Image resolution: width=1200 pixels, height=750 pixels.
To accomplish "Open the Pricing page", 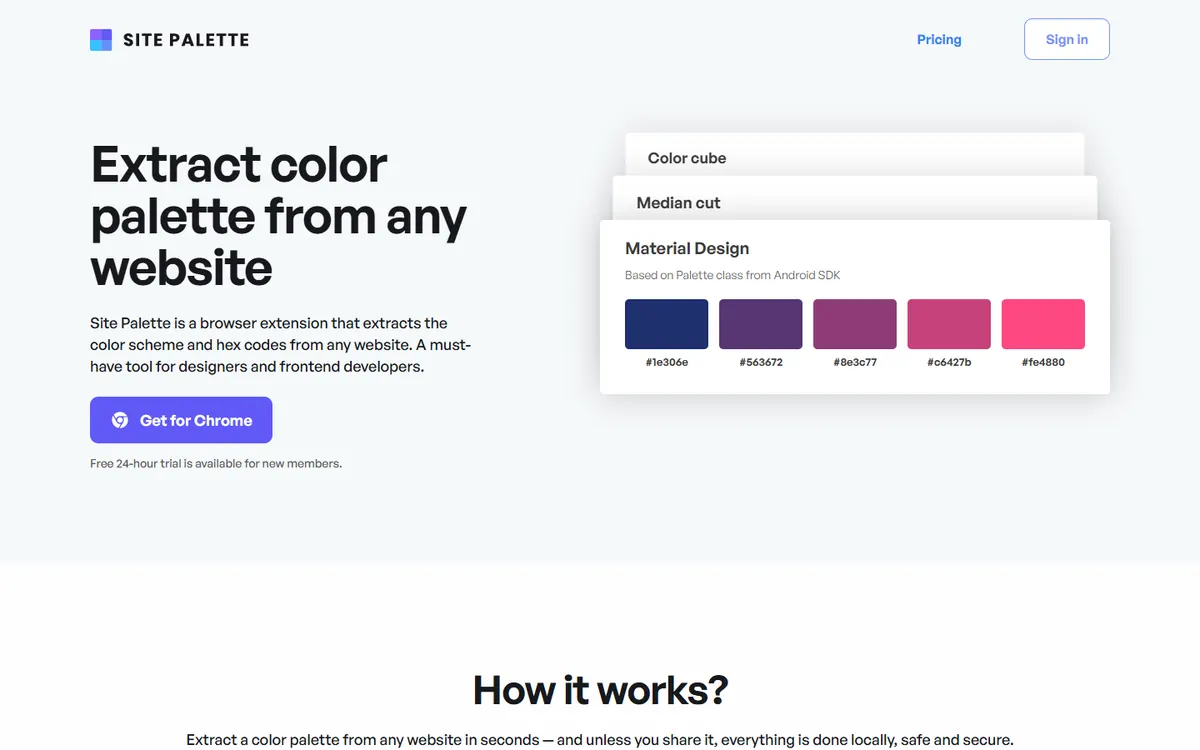I will click(x=939, y=40).
